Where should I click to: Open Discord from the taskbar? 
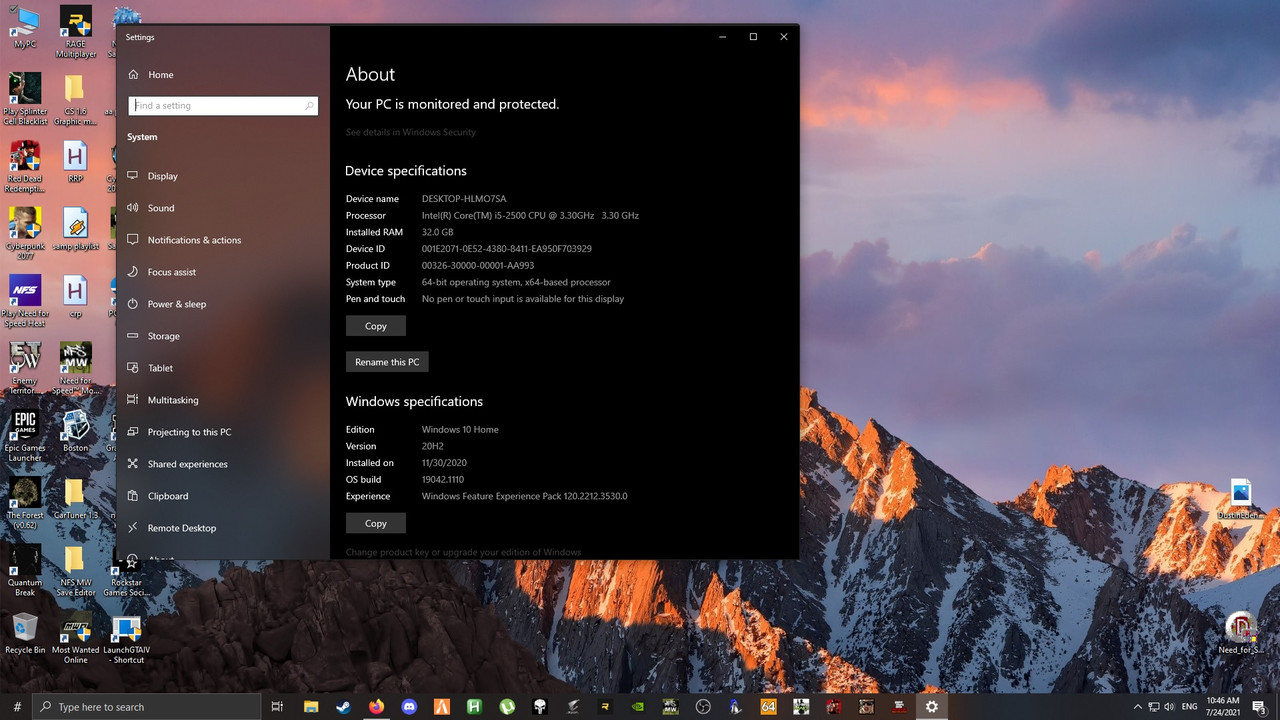coord(409,707)
